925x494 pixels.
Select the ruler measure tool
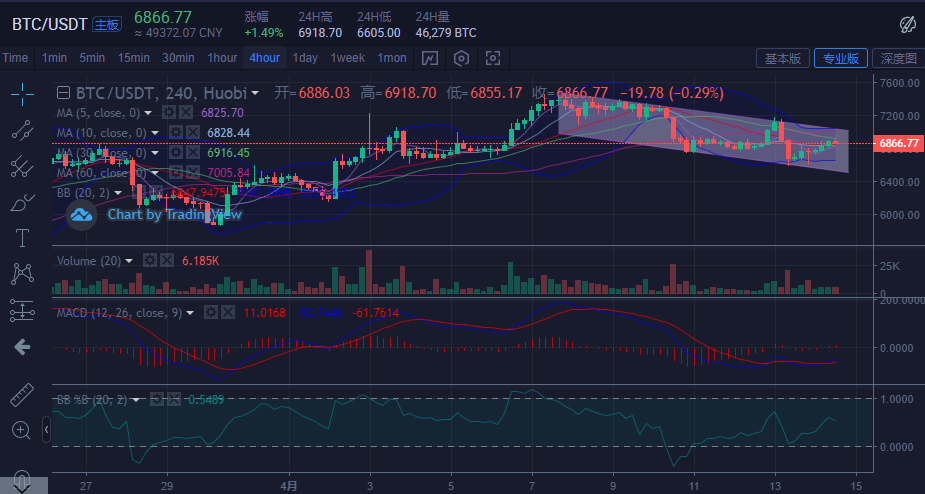pos(22,395)
